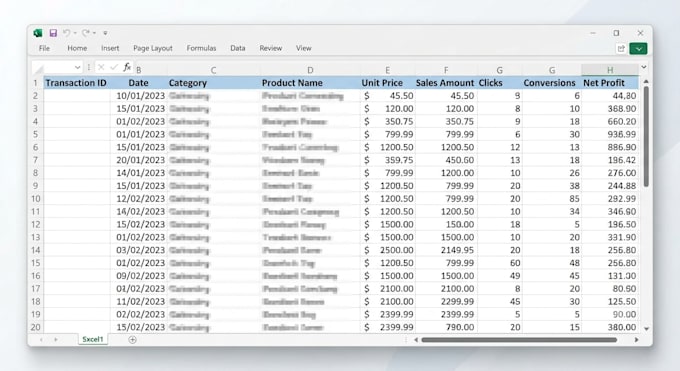The height and width of the screenshot is (371, 680).
Task: Save the workbook with the purple disk icon
Action: [x=53, y=33]
